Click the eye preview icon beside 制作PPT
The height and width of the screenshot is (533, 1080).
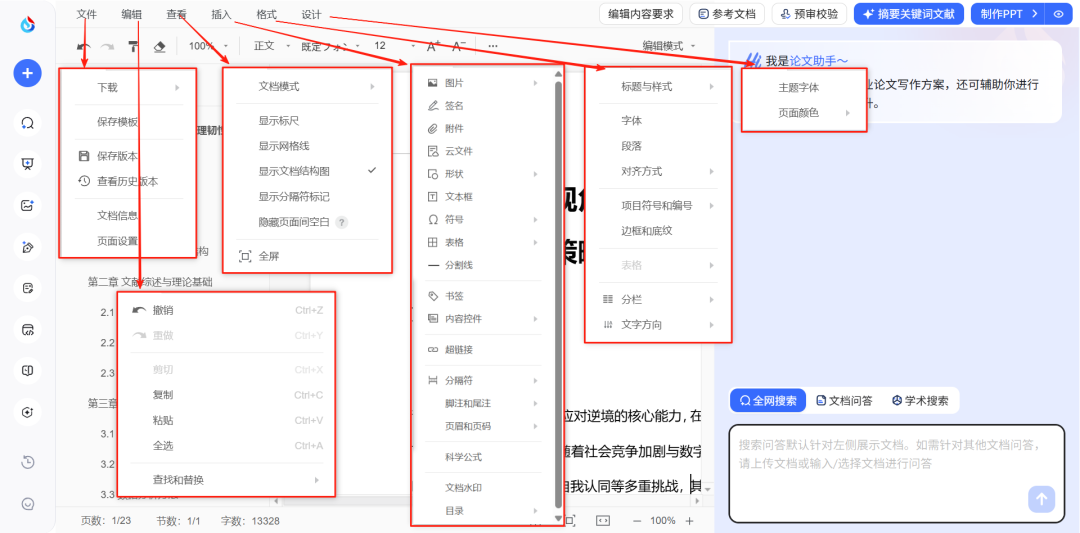coord(1058,14)
